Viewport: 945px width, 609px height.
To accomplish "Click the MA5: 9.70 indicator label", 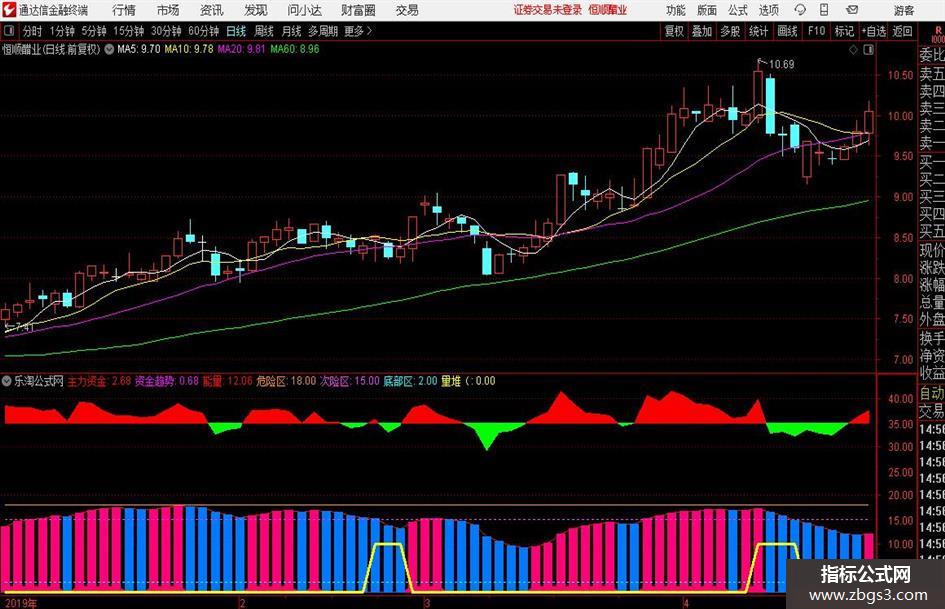I will (x=139, y=49).
